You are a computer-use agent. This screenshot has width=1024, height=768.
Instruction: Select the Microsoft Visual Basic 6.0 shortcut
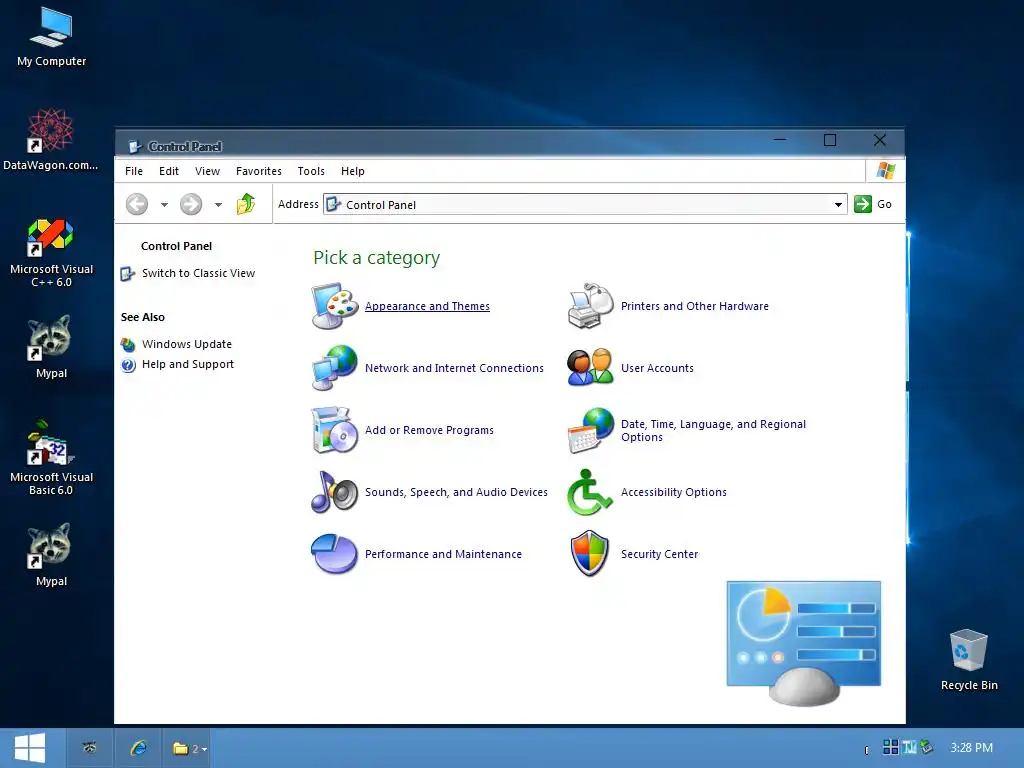[x=51, y=458]
